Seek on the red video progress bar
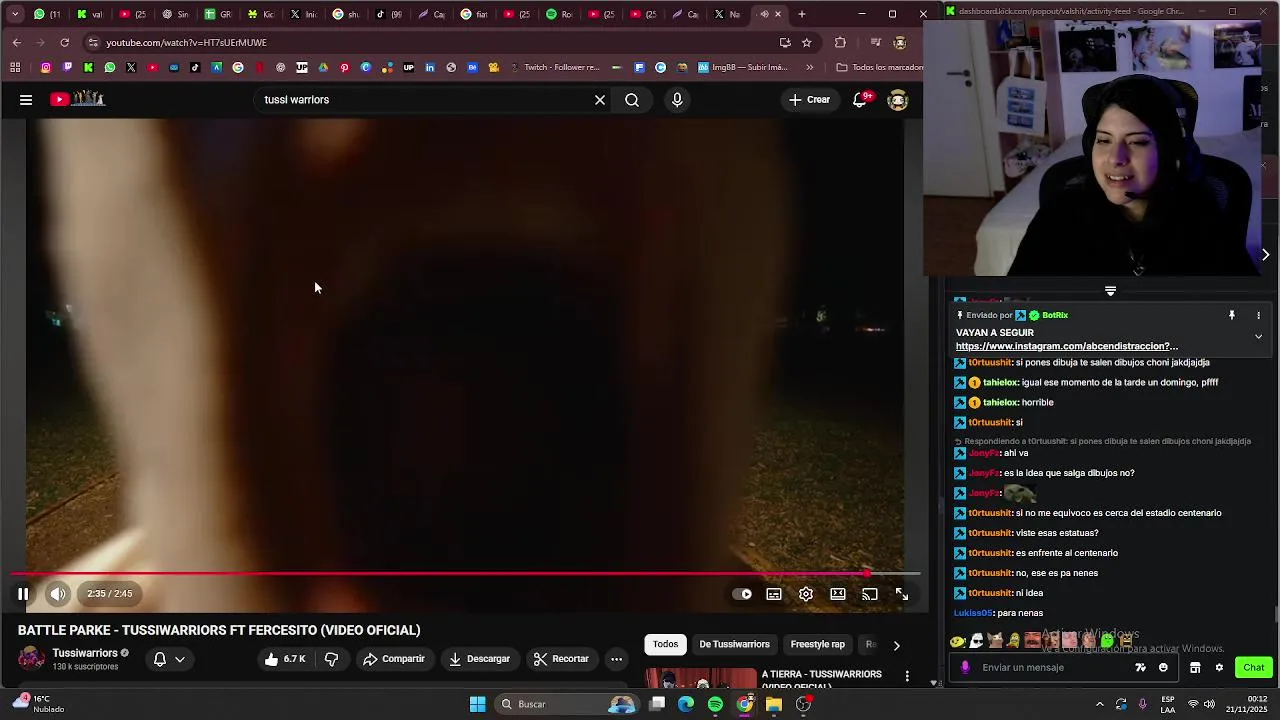This screenshot has height=720, width=1280. (465, 574)
